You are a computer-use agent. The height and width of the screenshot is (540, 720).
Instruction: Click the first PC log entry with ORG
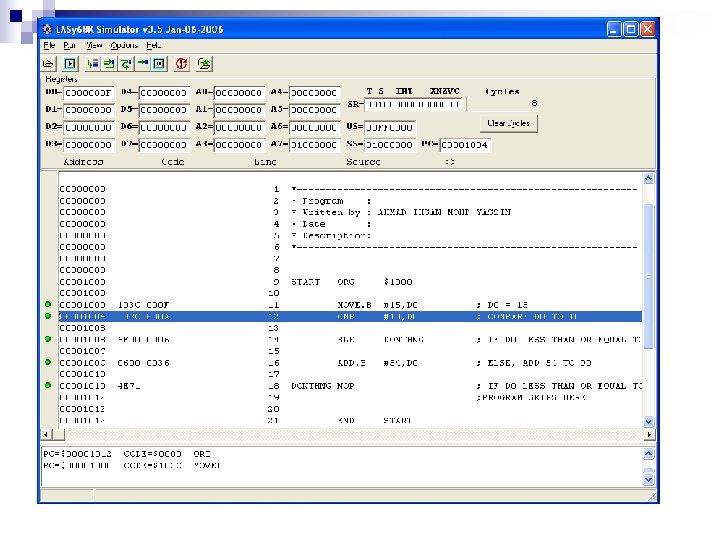[x=127, y=454]
